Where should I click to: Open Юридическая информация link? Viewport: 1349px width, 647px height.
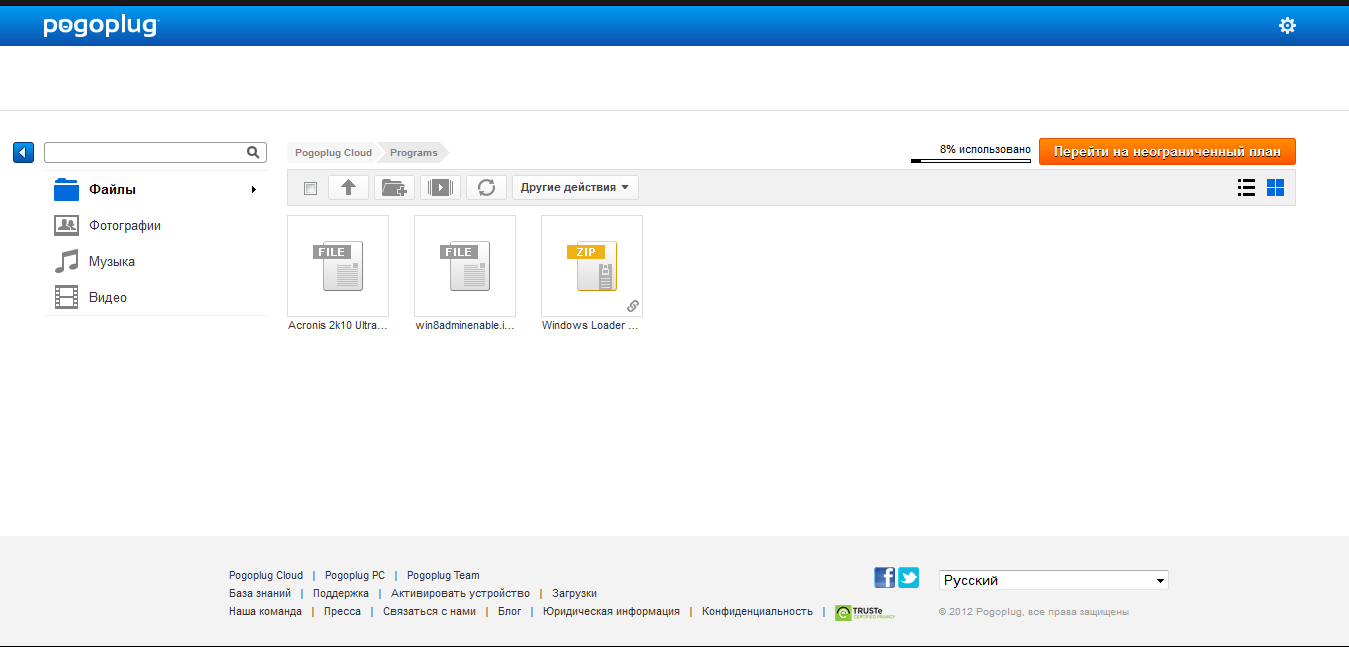coord(611,611)
